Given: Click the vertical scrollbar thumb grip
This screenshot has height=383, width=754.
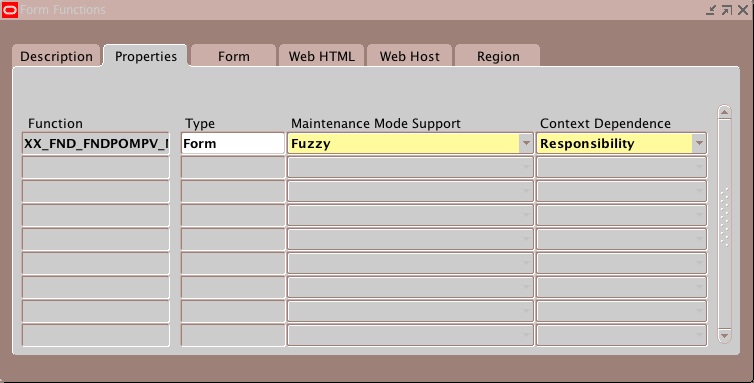Looking at the screenshot, I should [725, 217].
